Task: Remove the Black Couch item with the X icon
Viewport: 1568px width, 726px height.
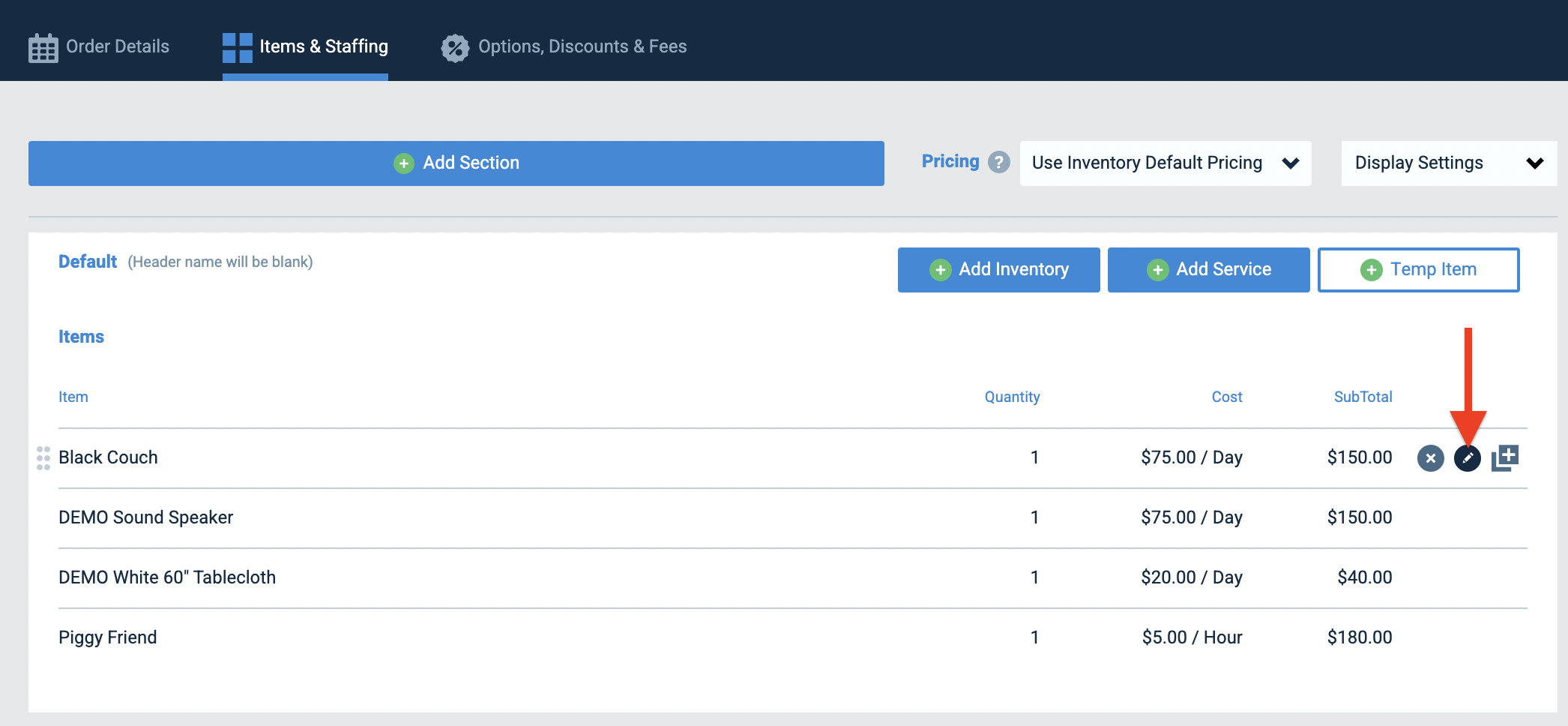Action: point(1431,457)
